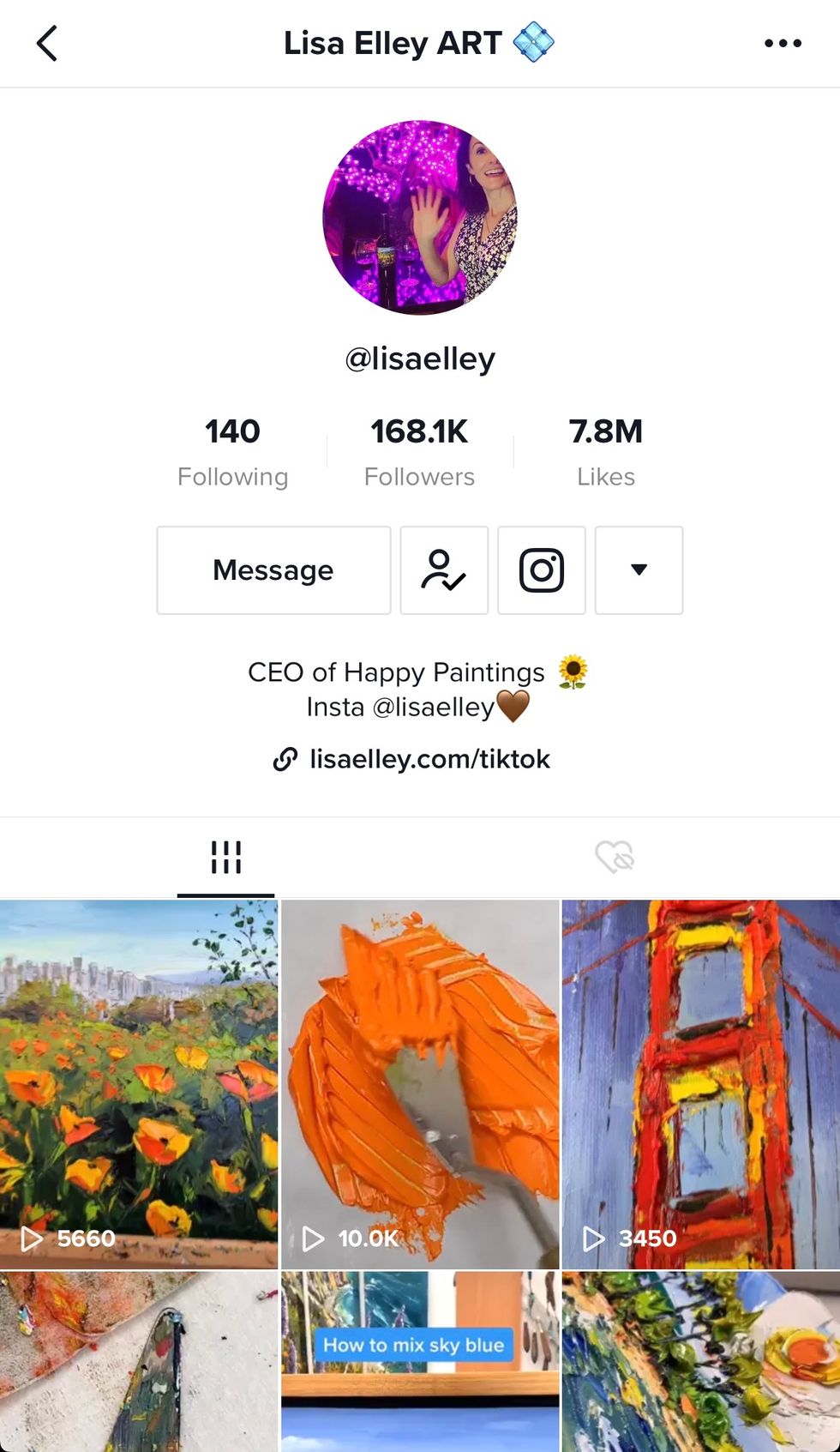Switch to the private liked videos tab
Viewport: 840px width, 1452px height.
pos(614,857)
